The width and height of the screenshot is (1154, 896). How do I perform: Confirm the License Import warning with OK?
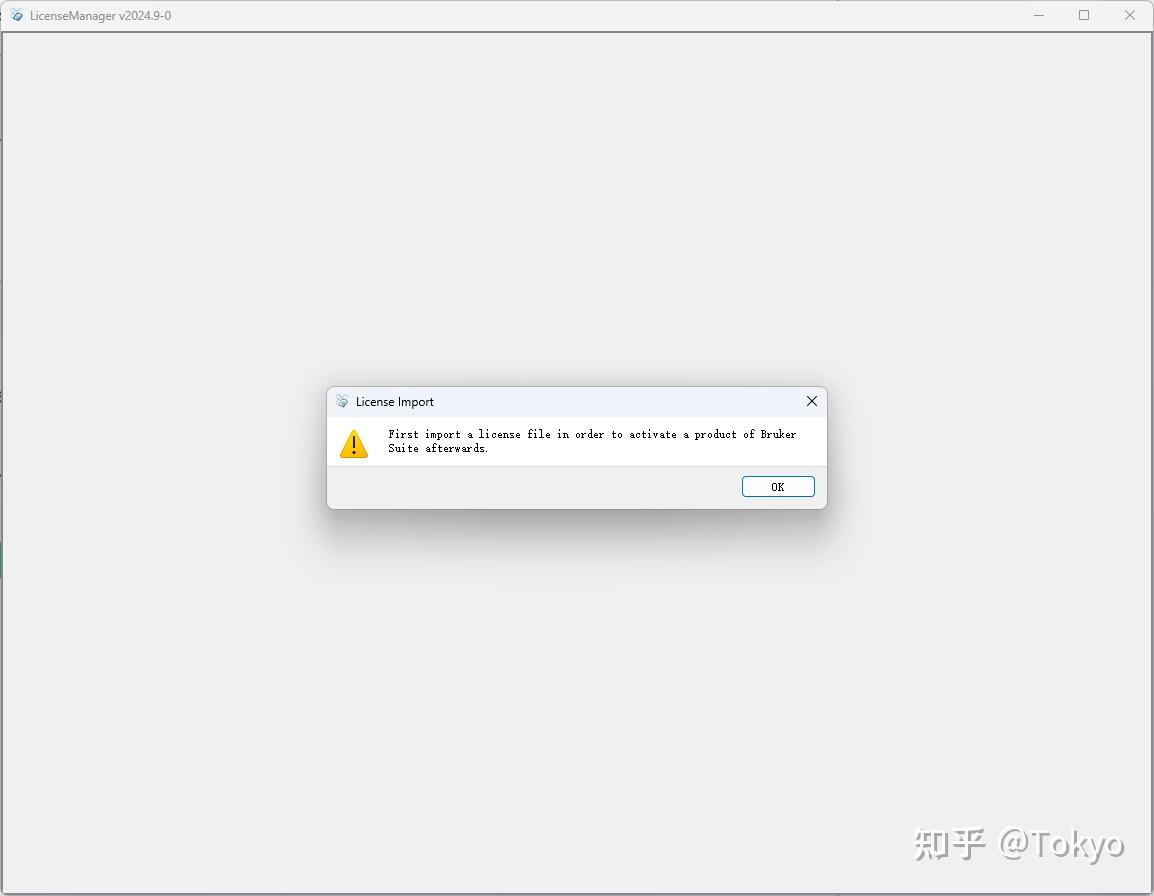778,487
